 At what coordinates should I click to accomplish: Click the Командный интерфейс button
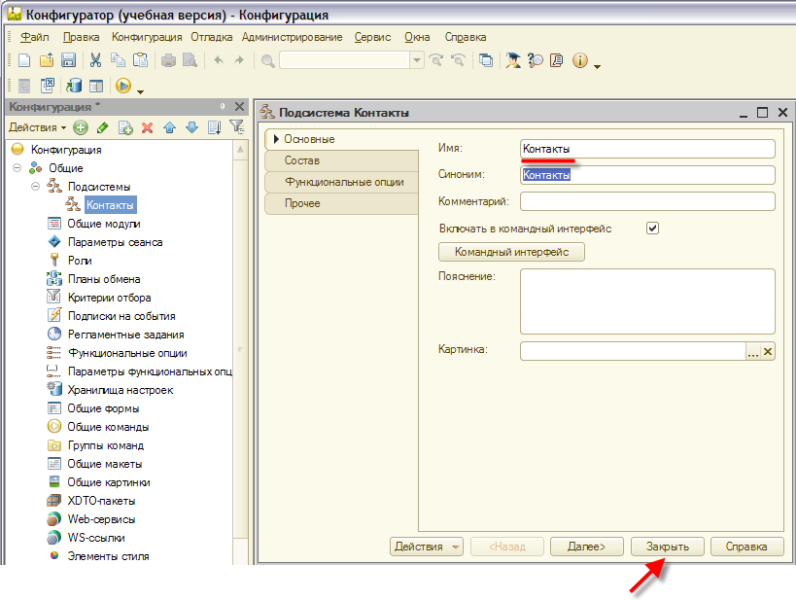pyautogui.click(x=511, y=252)
